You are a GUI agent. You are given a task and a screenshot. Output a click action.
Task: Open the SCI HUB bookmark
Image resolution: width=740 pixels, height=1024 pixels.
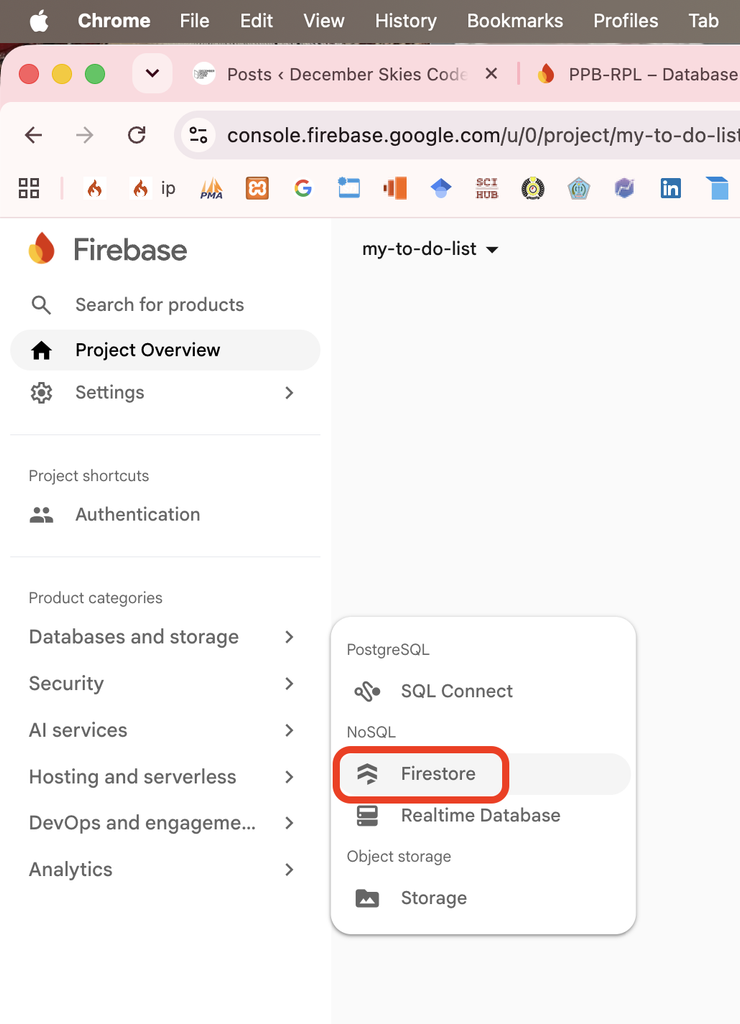487,189
